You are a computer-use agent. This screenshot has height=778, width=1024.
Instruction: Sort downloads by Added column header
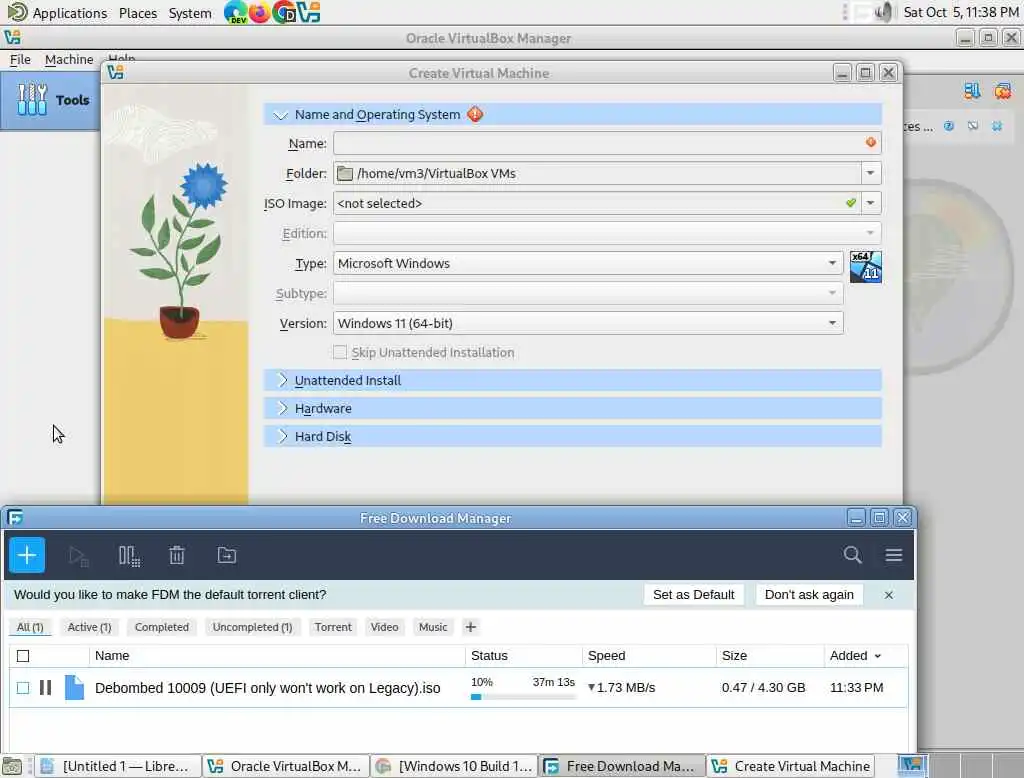point(855,656)
